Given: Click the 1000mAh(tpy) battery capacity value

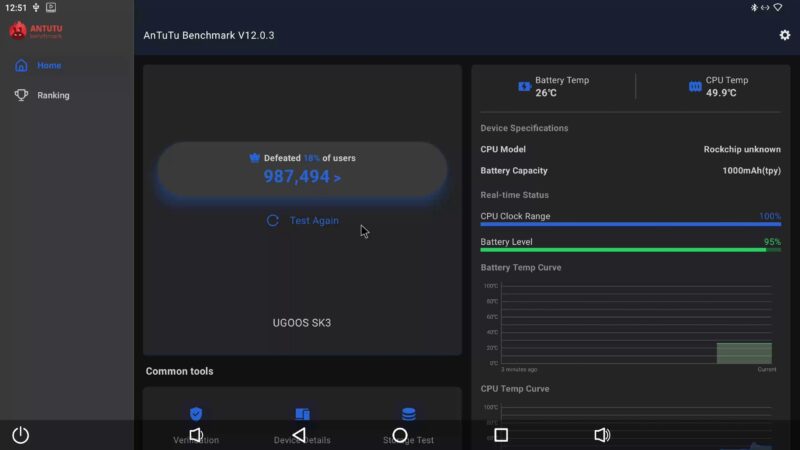Looking at the screenshot, I should pyautogui.click(x=752, y=171).
